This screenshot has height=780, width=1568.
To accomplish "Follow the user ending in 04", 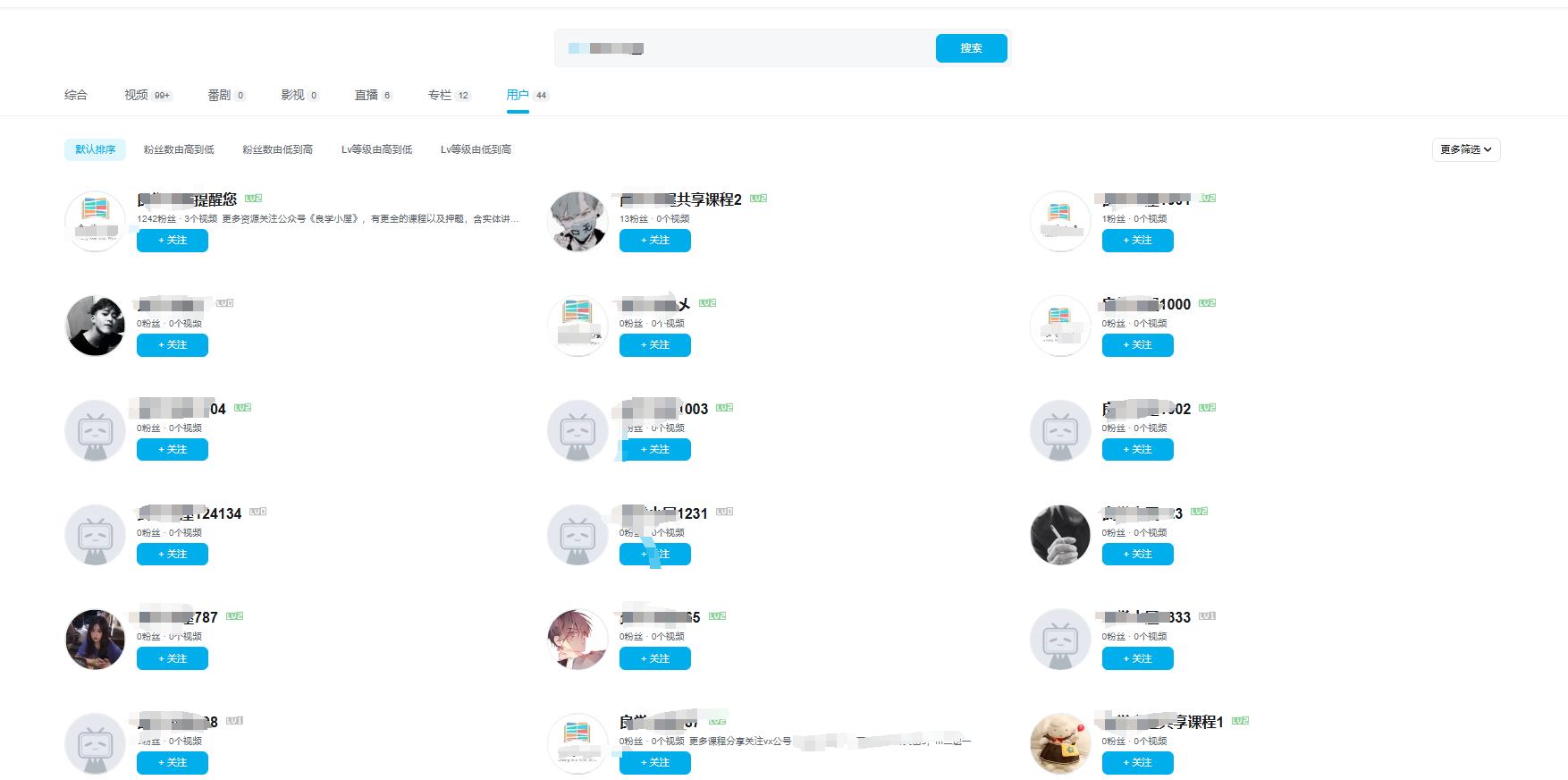I will coord(173,450).
